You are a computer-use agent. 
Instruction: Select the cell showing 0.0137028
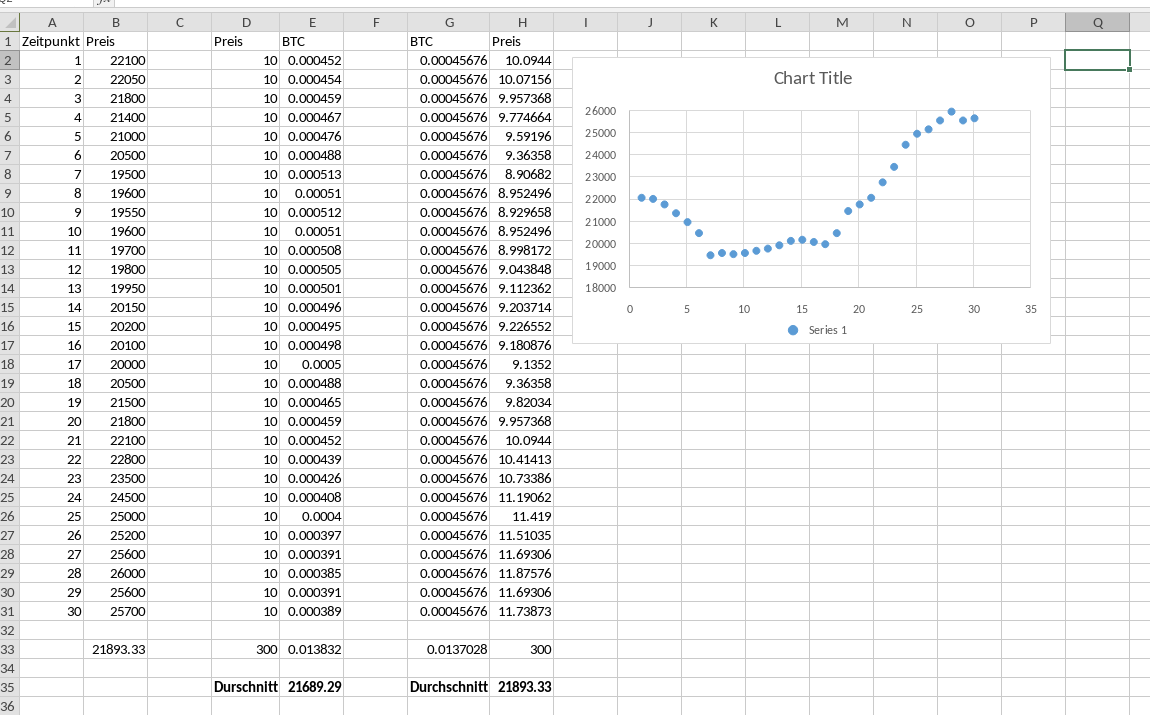point(449,649)
